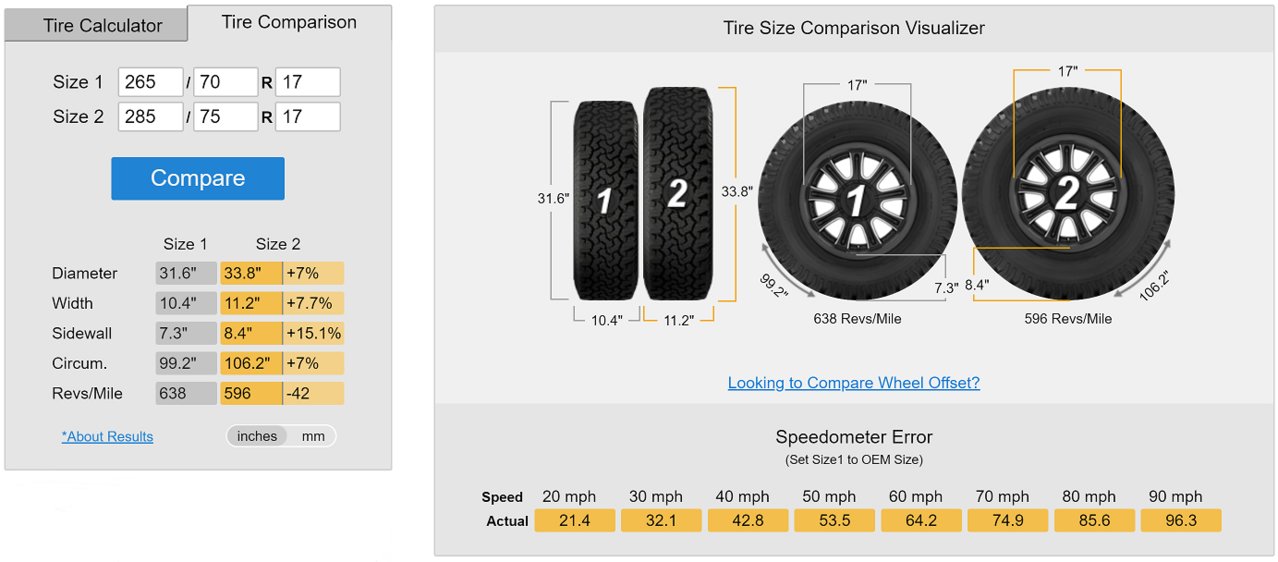Open the About Results link
This screenshot has height=562, width=1278.
108,436
